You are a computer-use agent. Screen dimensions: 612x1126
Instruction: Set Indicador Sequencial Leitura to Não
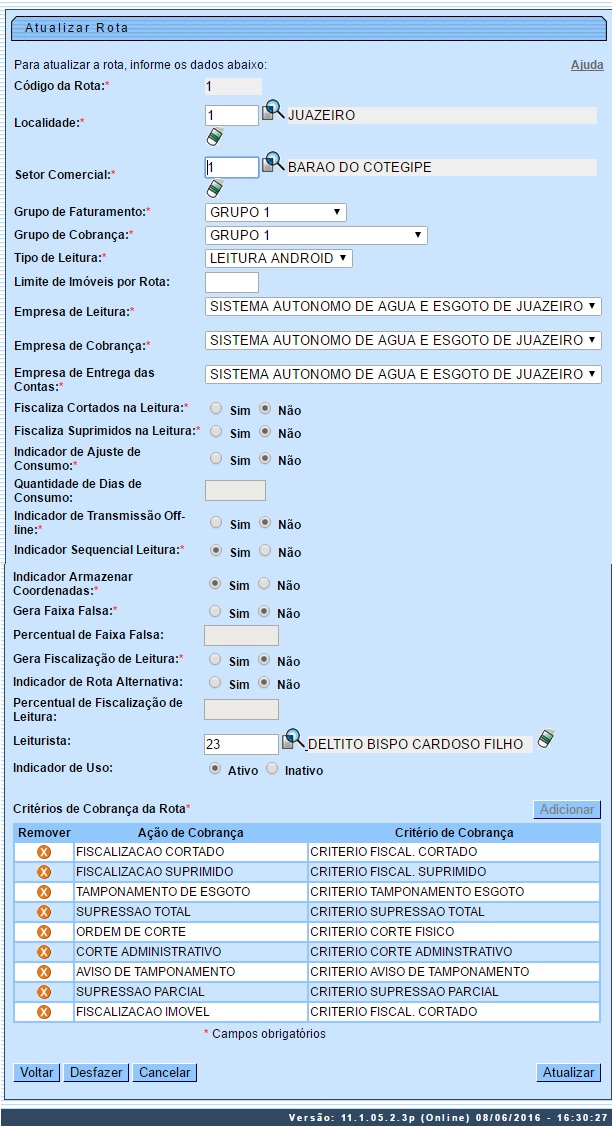[x=264, y=550]
